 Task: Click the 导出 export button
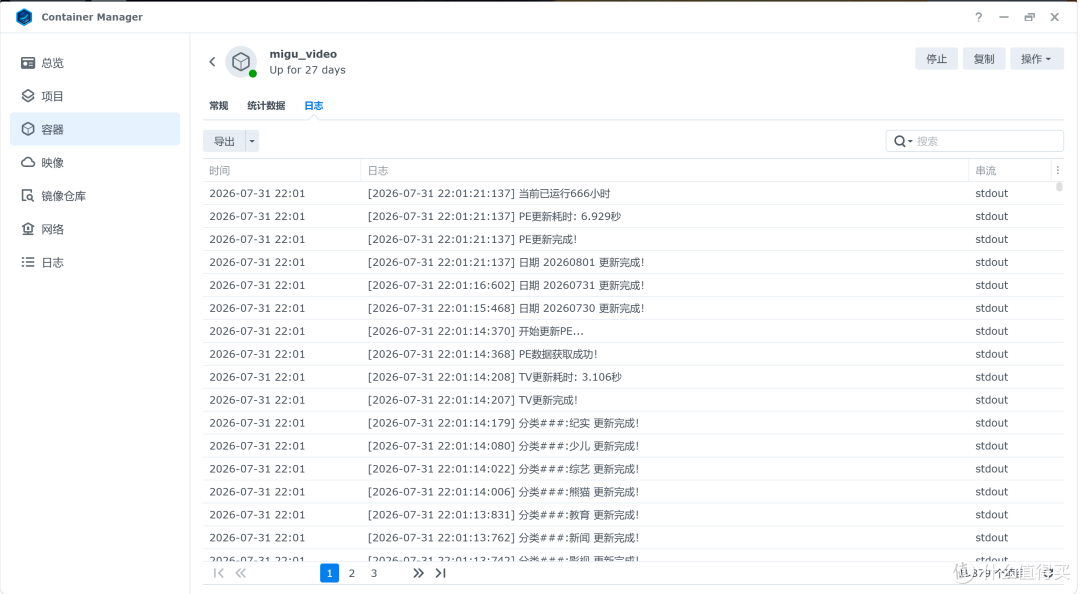pyautogui.click(x=225, y=141)
